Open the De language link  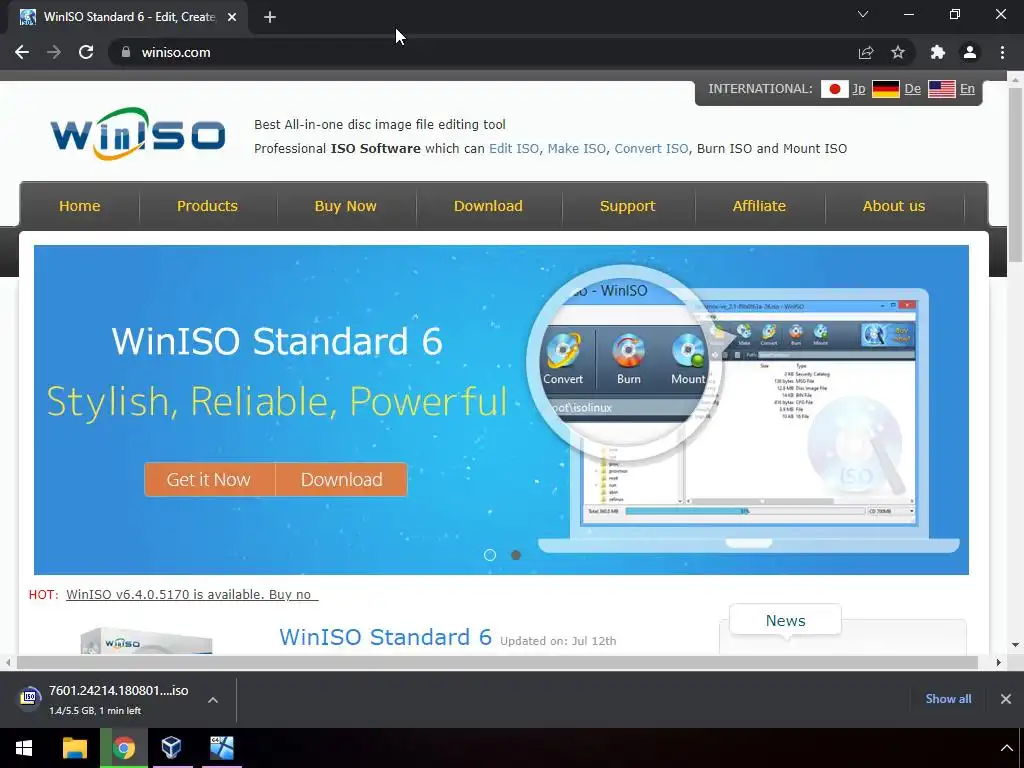[x=912, y=89]
